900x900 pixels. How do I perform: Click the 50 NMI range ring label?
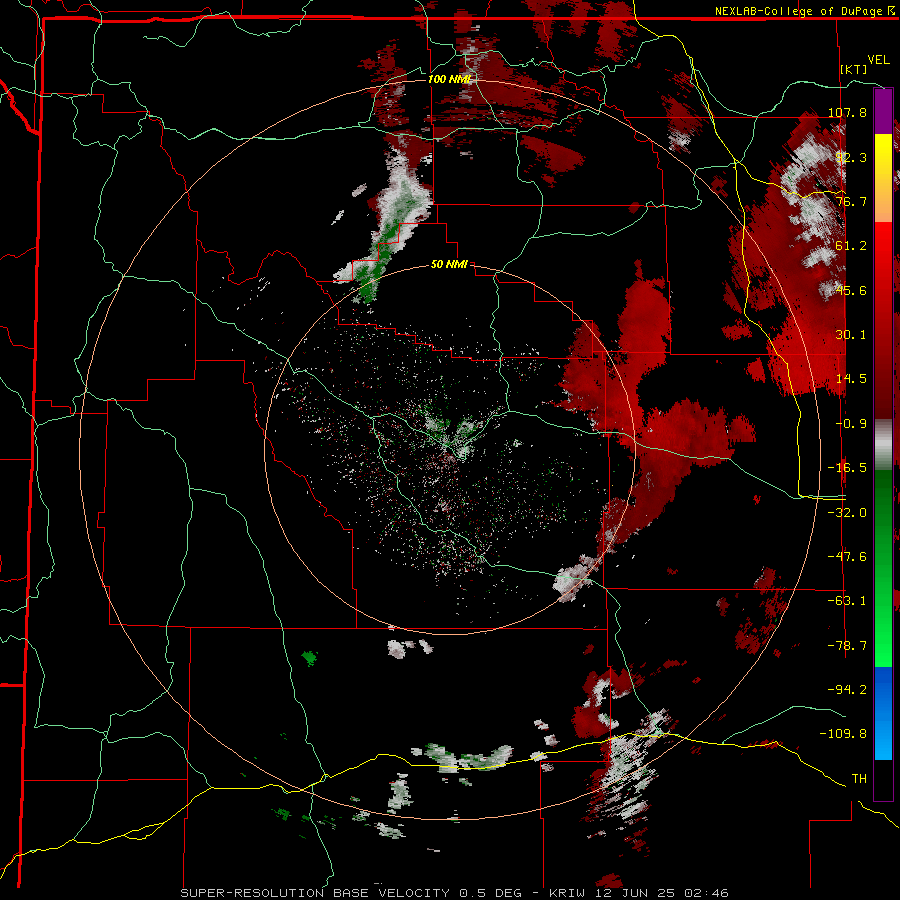(x=449, y=265)
